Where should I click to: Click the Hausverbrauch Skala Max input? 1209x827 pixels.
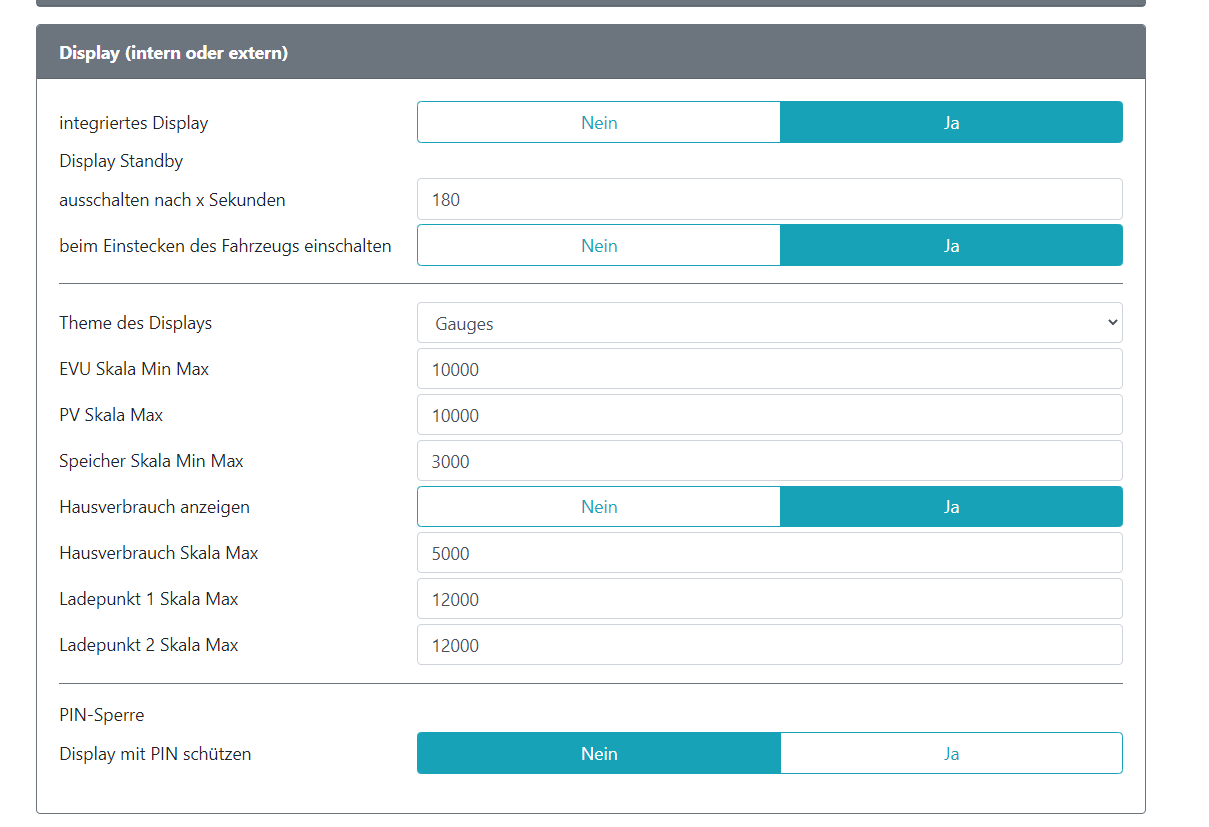(769, 553)
